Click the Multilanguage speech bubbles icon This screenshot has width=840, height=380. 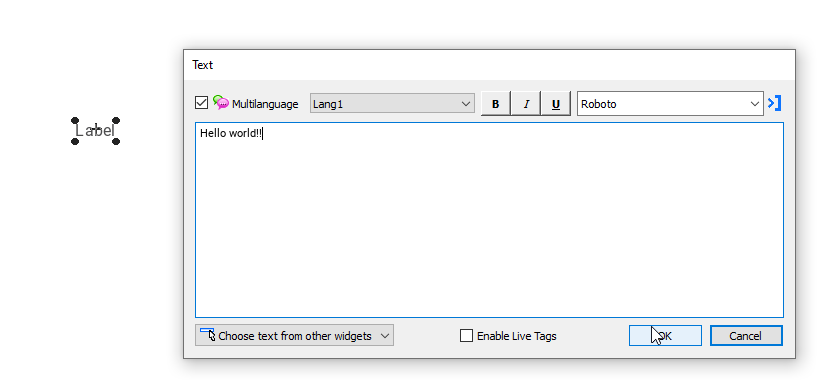(221, 102)
